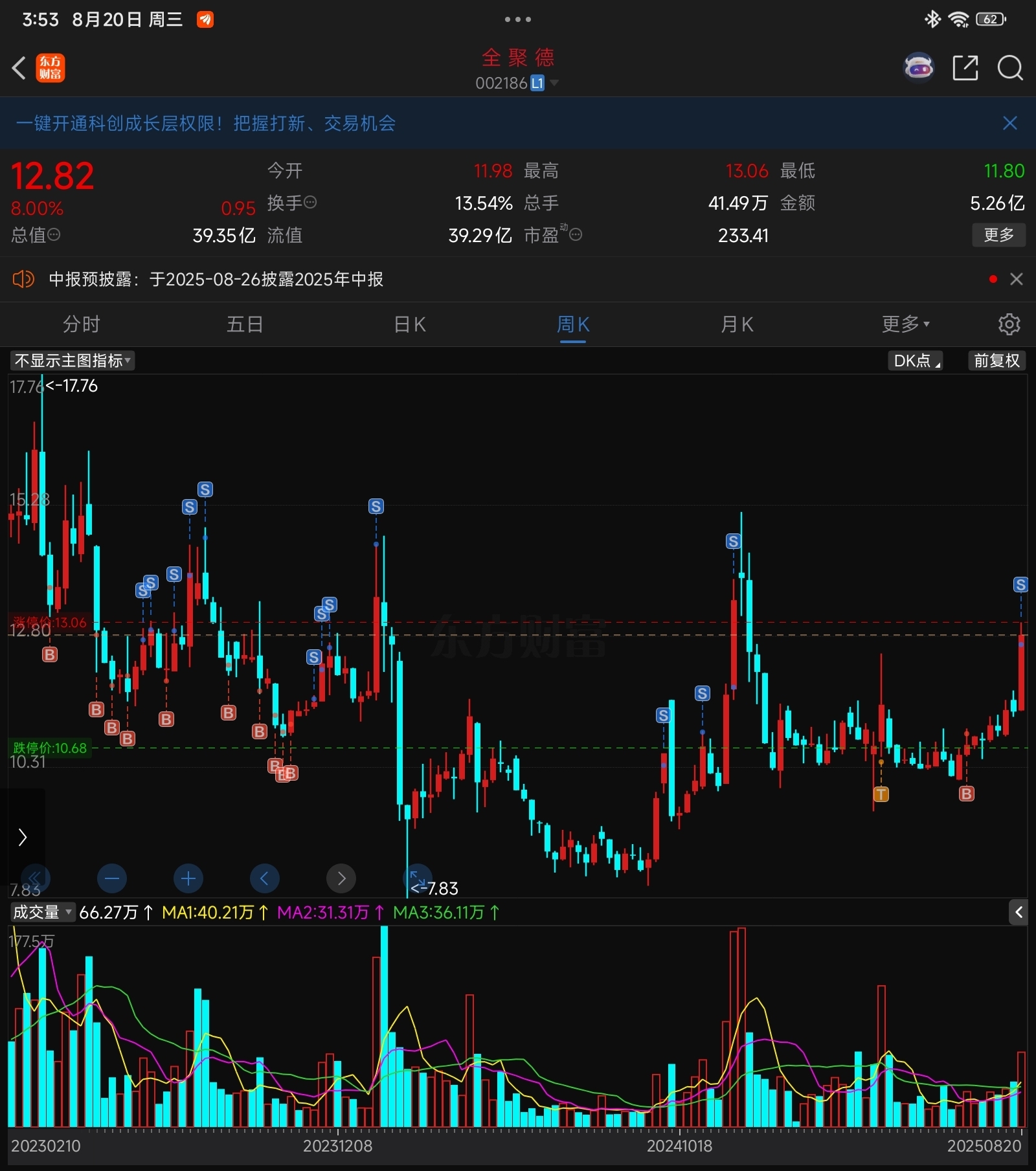
Task: Tap the 12.82 current price
Action: 52,176
